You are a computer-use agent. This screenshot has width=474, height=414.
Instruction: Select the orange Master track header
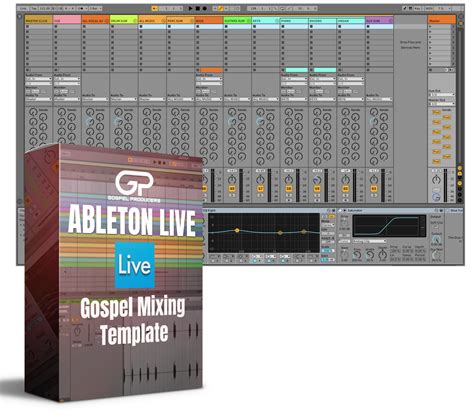coord(442,20)
